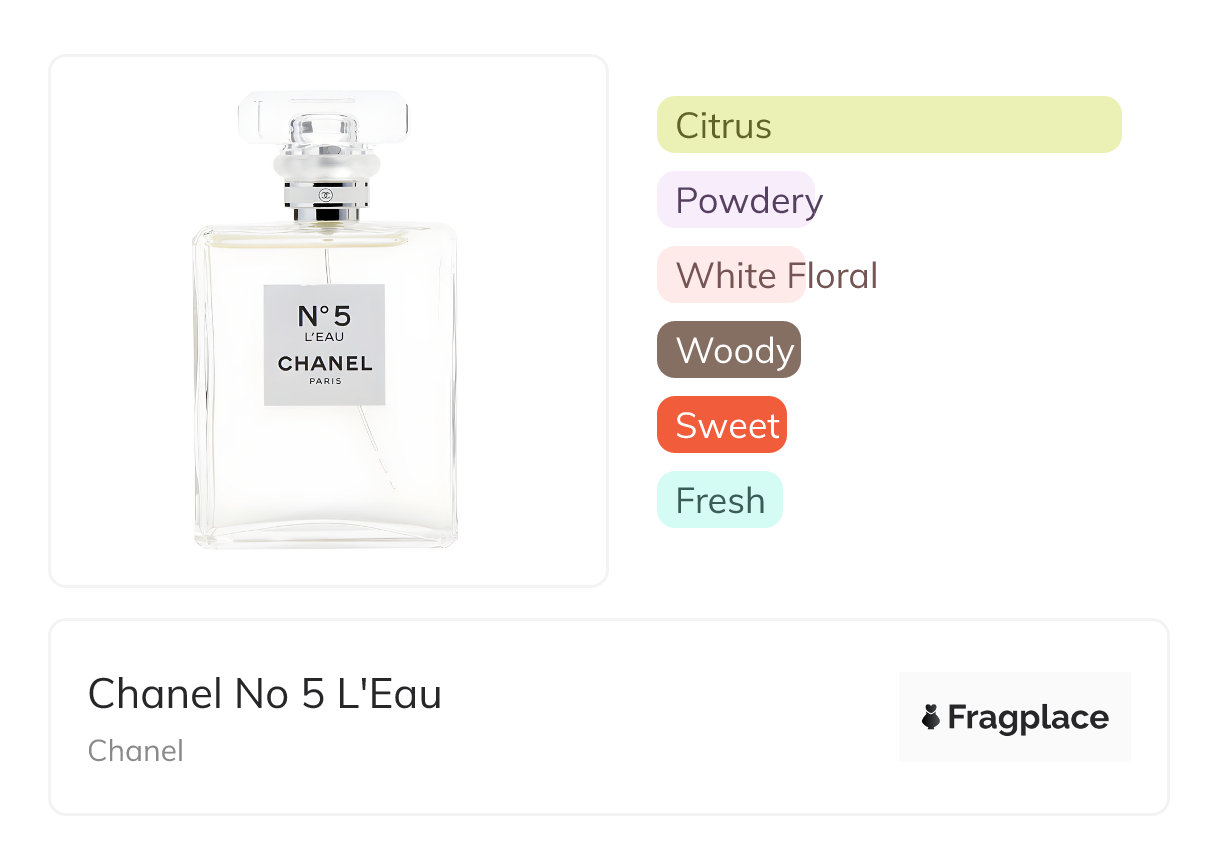Select the Citrus accord bar
1218x864 pixels.
coord(888,125)
